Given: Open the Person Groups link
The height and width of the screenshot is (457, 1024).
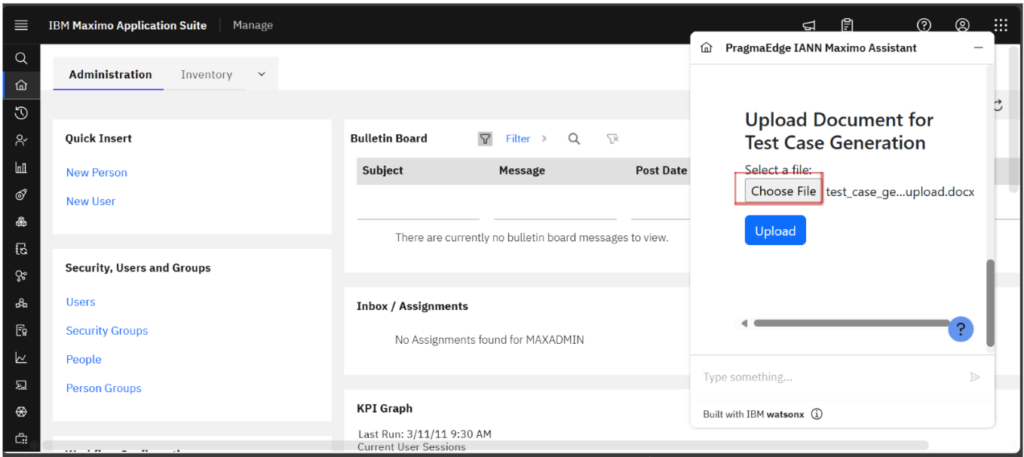Looking at the screenshot, I should tap(104, 388).
